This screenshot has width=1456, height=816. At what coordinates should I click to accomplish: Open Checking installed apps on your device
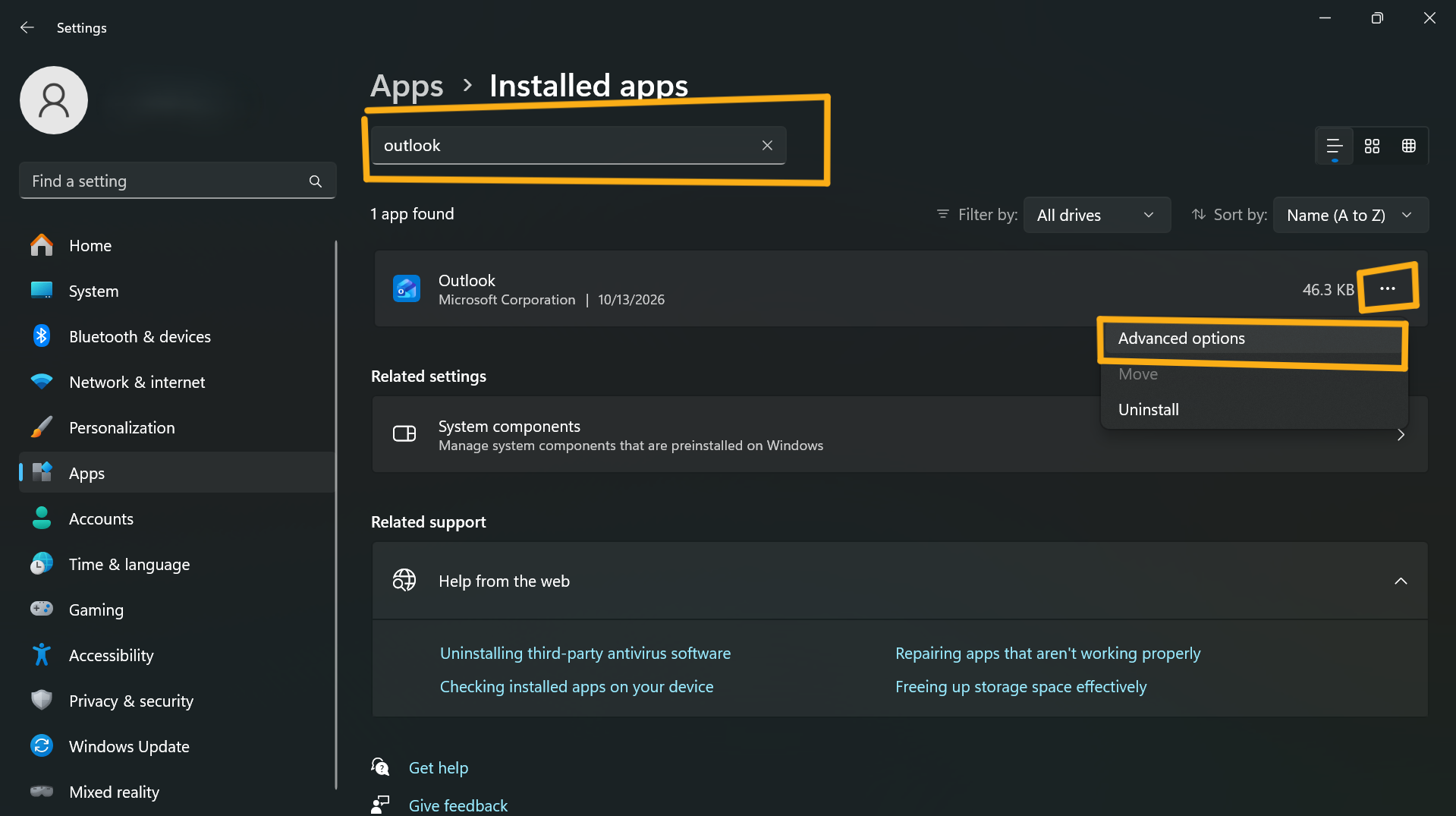click(x=577, y=687)
